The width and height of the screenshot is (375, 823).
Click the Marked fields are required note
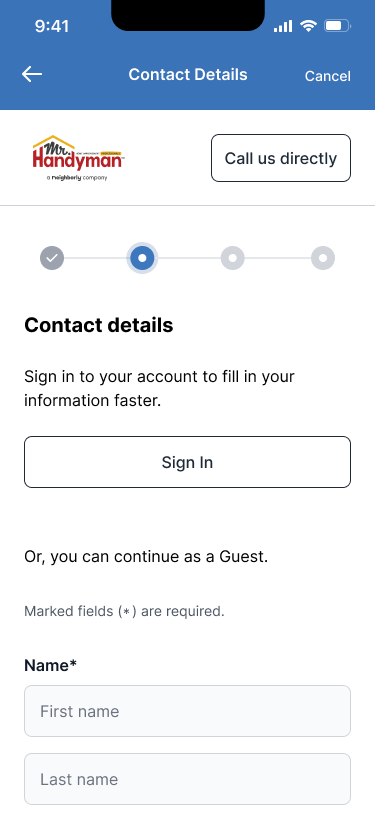coord(124,611)
